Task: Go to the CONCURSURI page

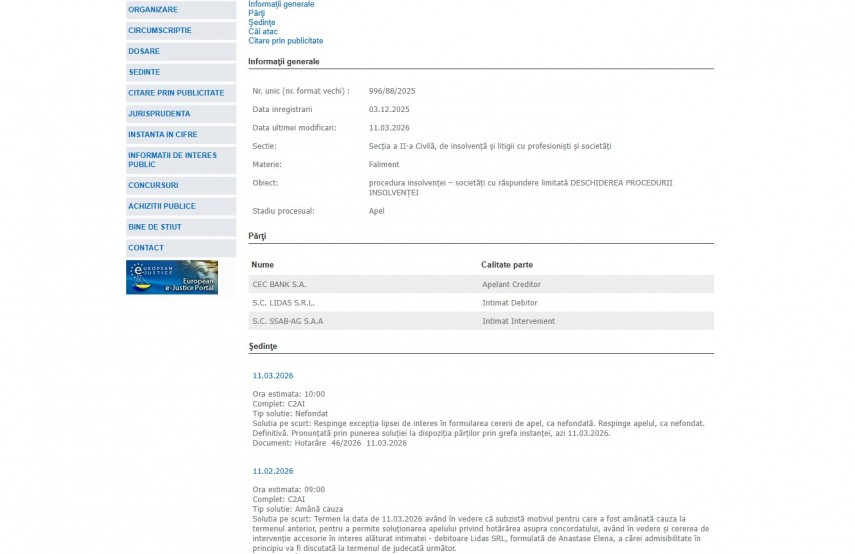Action: click(x=153, y=185)
